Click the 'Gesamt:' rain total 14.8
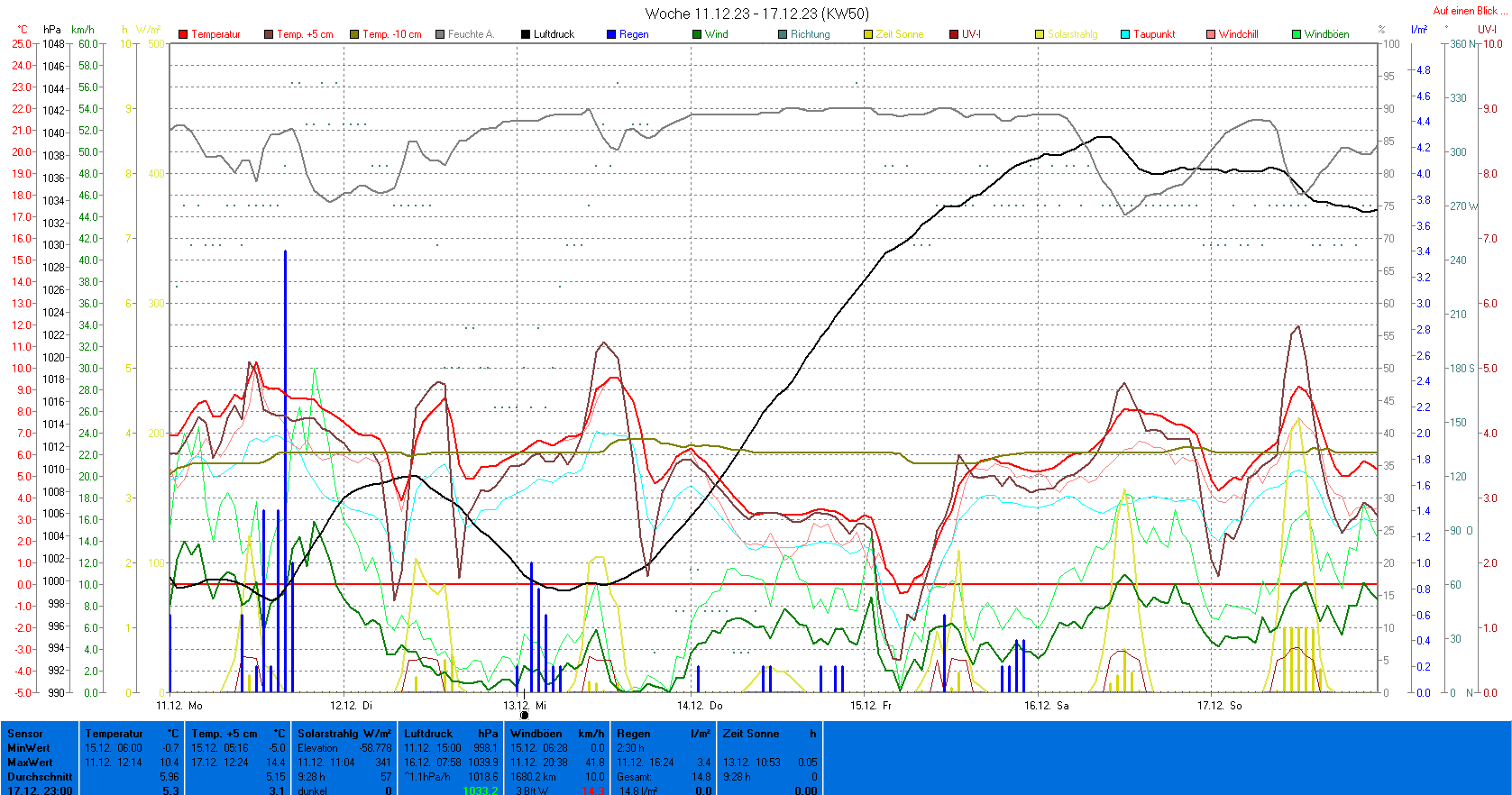 point(701,777)
